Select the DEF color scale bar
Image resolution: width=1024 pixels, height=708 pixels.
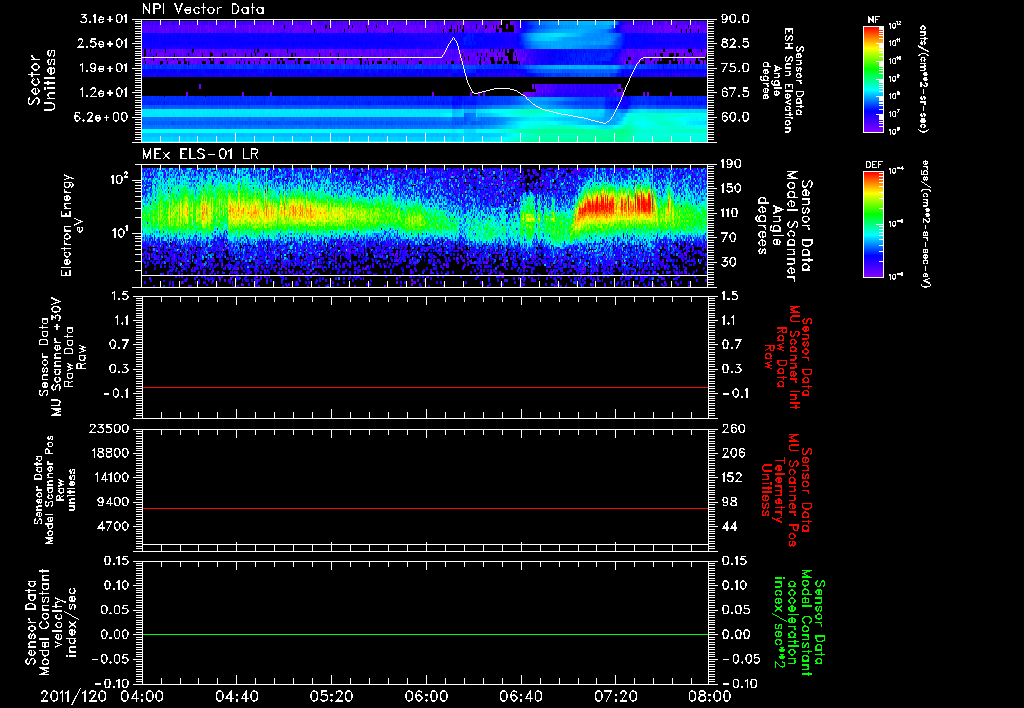point(869,223)
